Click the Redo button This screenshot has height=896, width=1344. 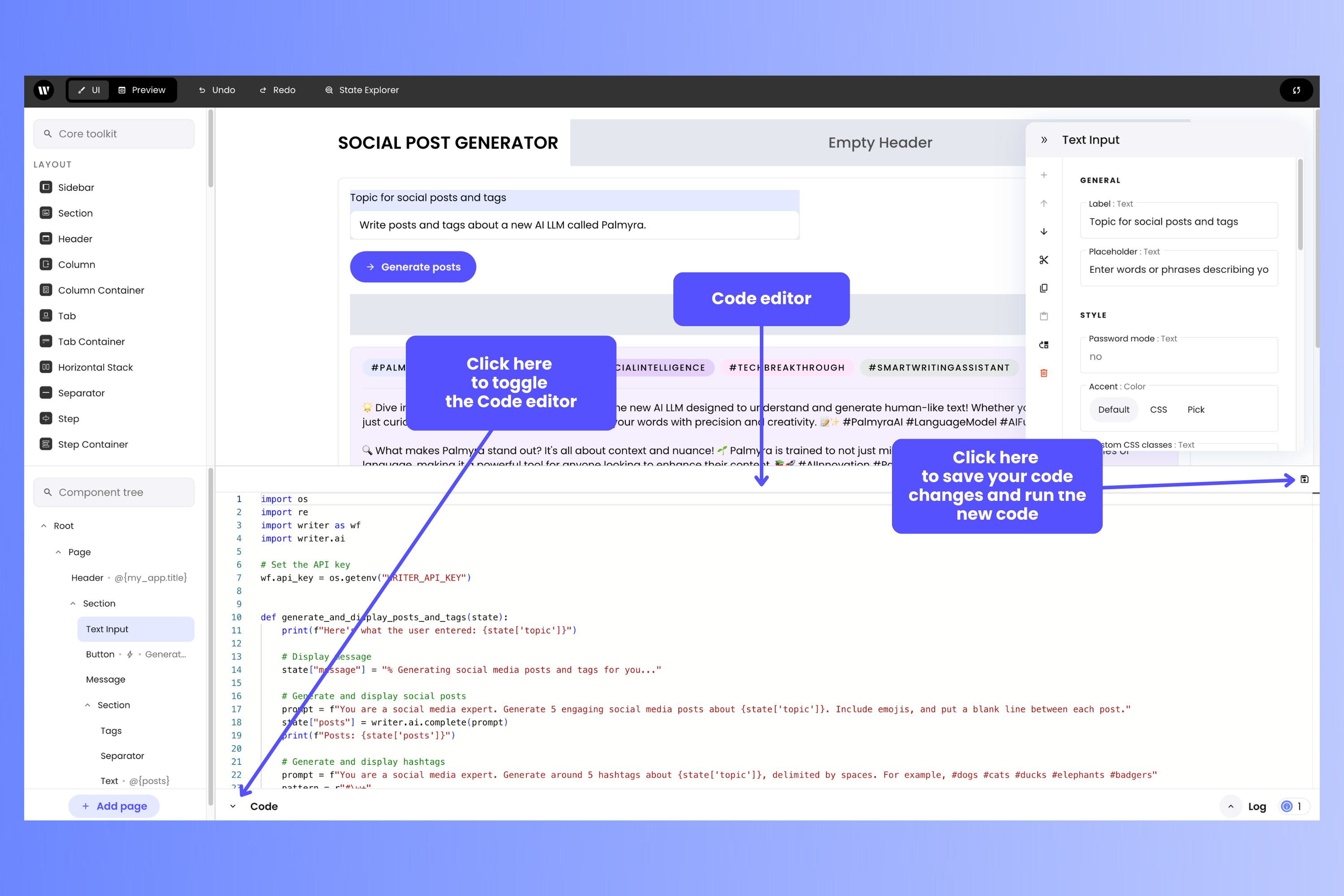coord(278,90)
